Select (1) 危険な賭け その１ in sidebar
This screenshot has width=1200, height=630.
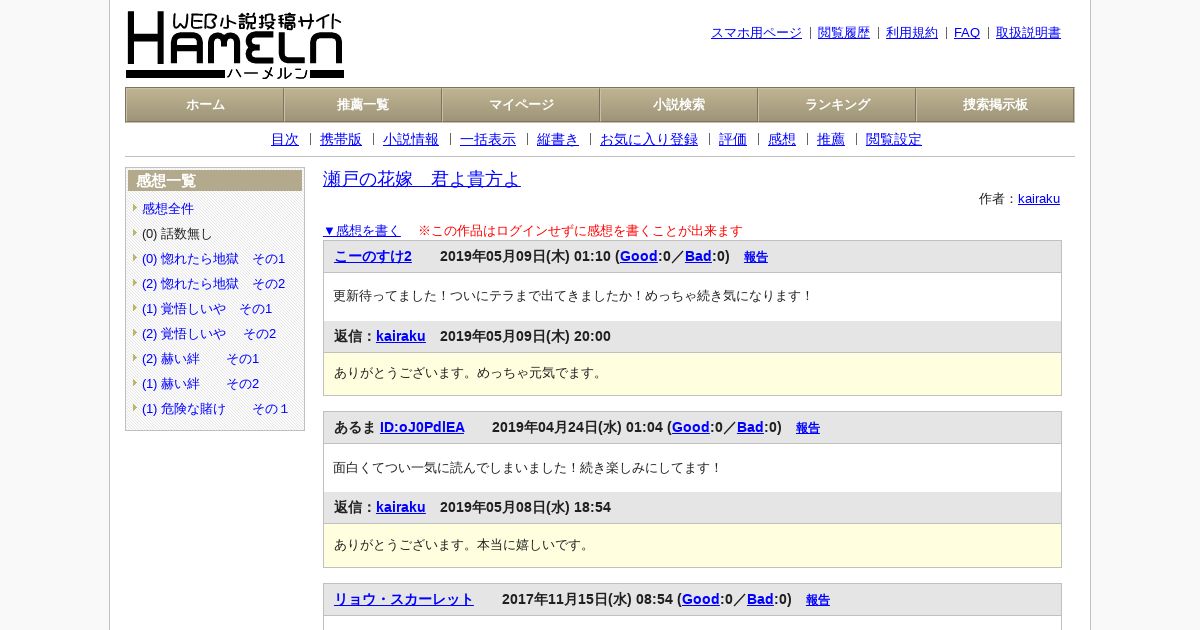(215, 409)
